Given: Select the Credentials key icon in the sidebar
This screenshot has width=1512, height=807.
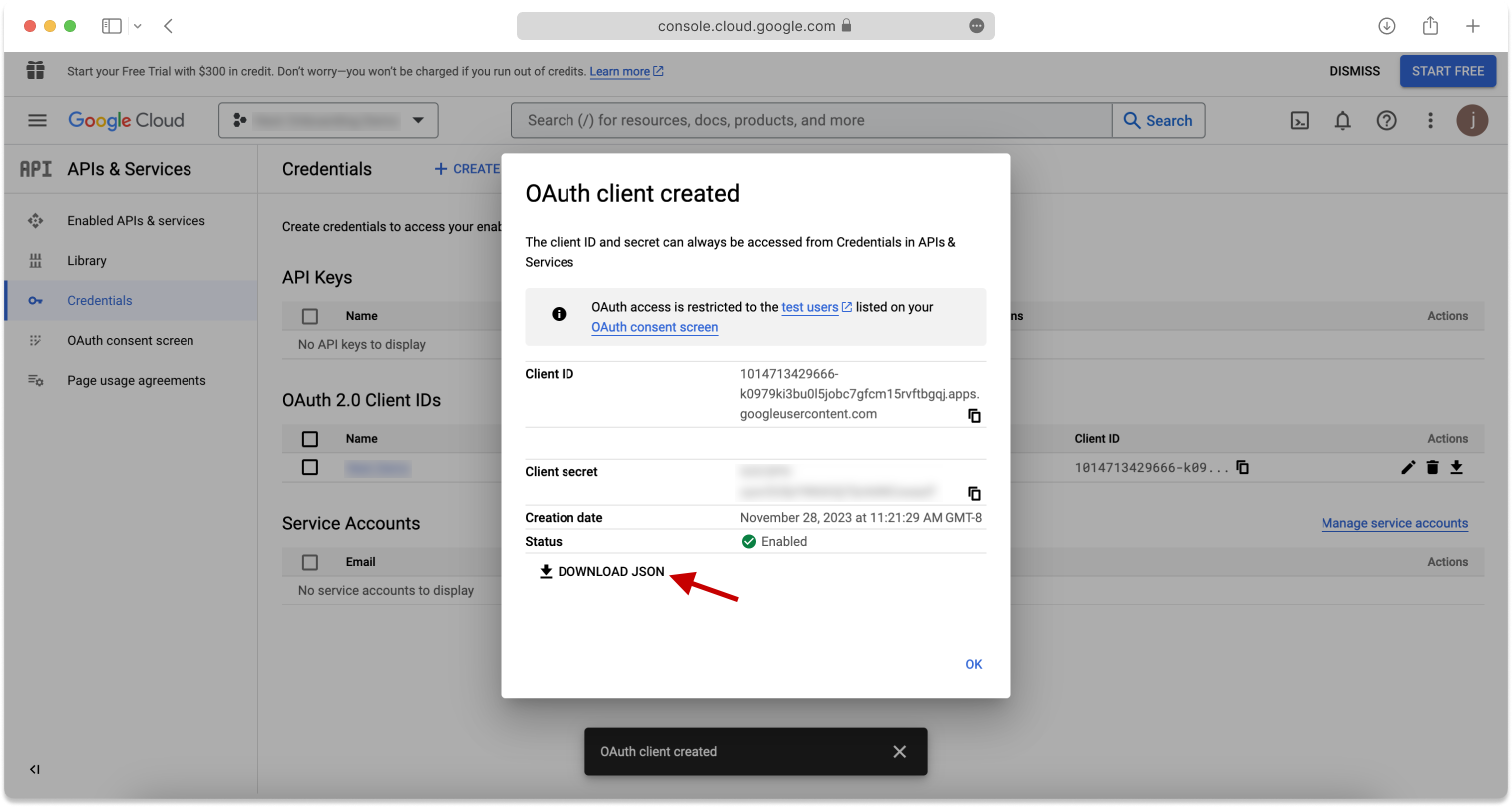Looking at the screenshot, I should 34,300.
